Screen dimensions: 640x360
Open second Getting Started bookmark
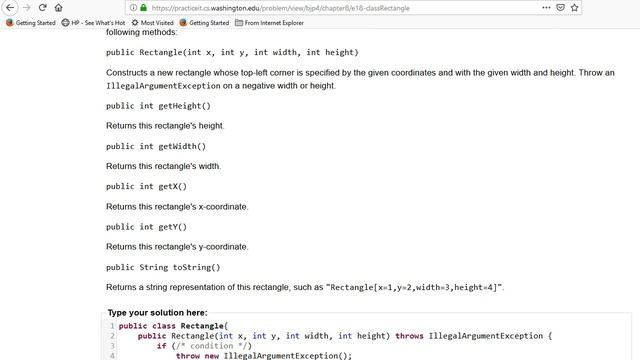204,23
